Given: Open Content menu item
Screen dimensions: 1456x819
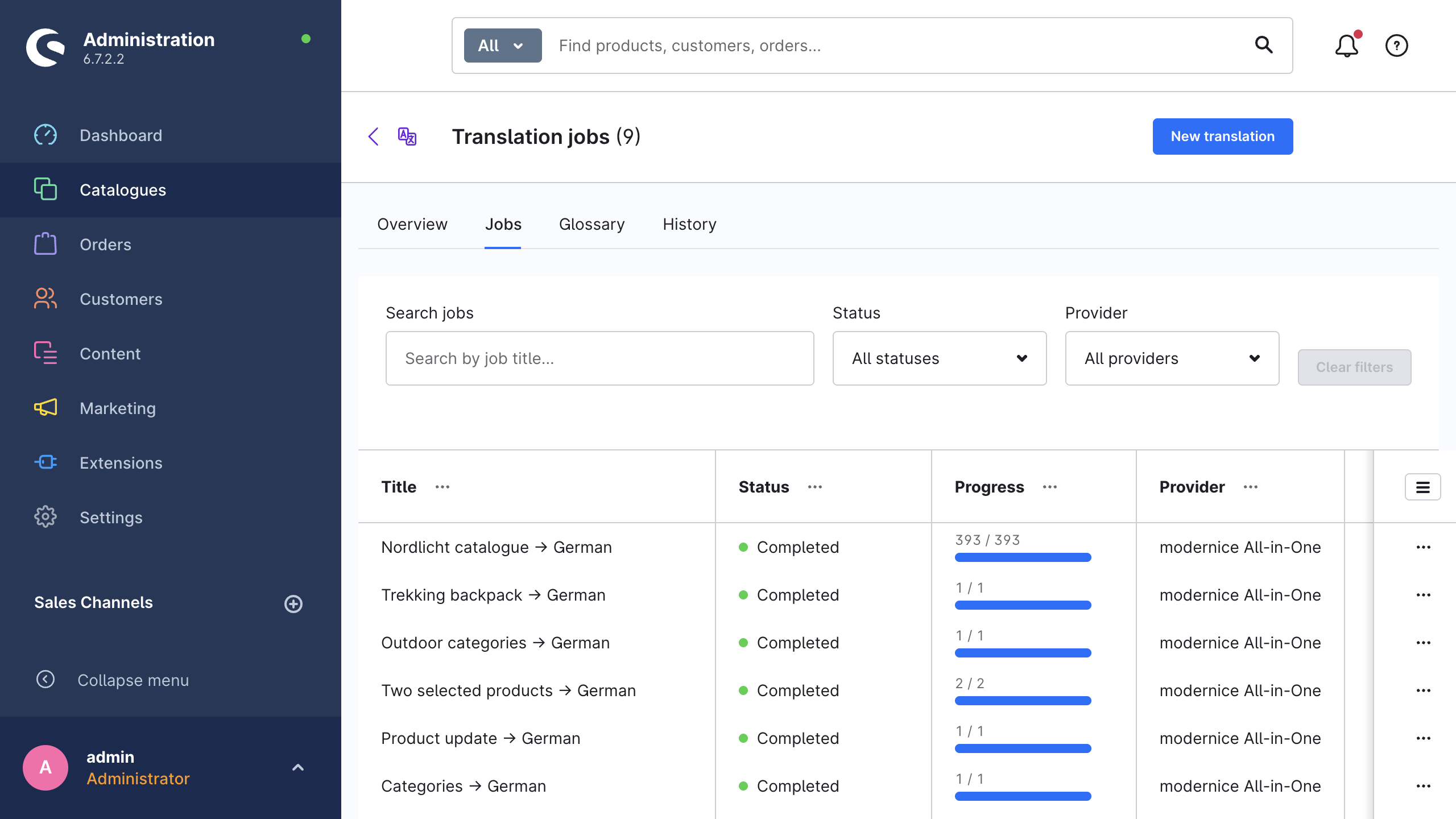Looking at the screenshot, I should [x=171, y=354].
